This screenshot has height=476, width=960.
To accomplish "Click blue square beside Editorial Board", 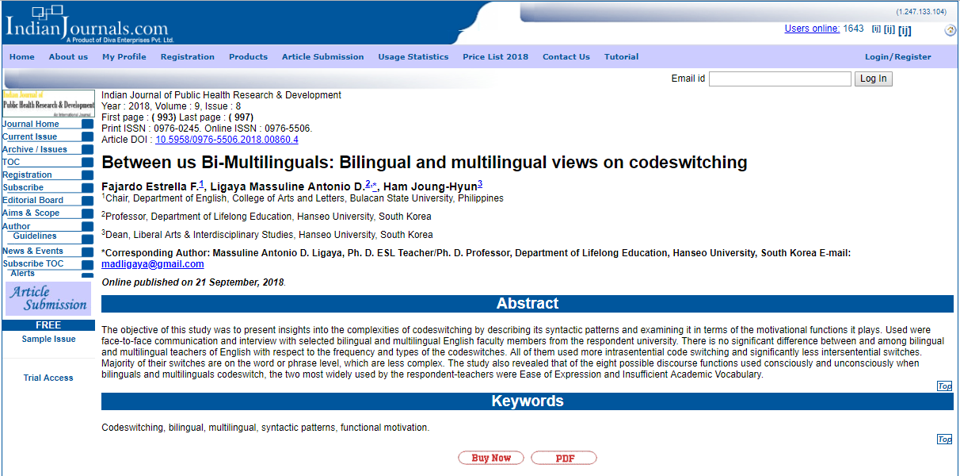I will click(x=88, y=200).
